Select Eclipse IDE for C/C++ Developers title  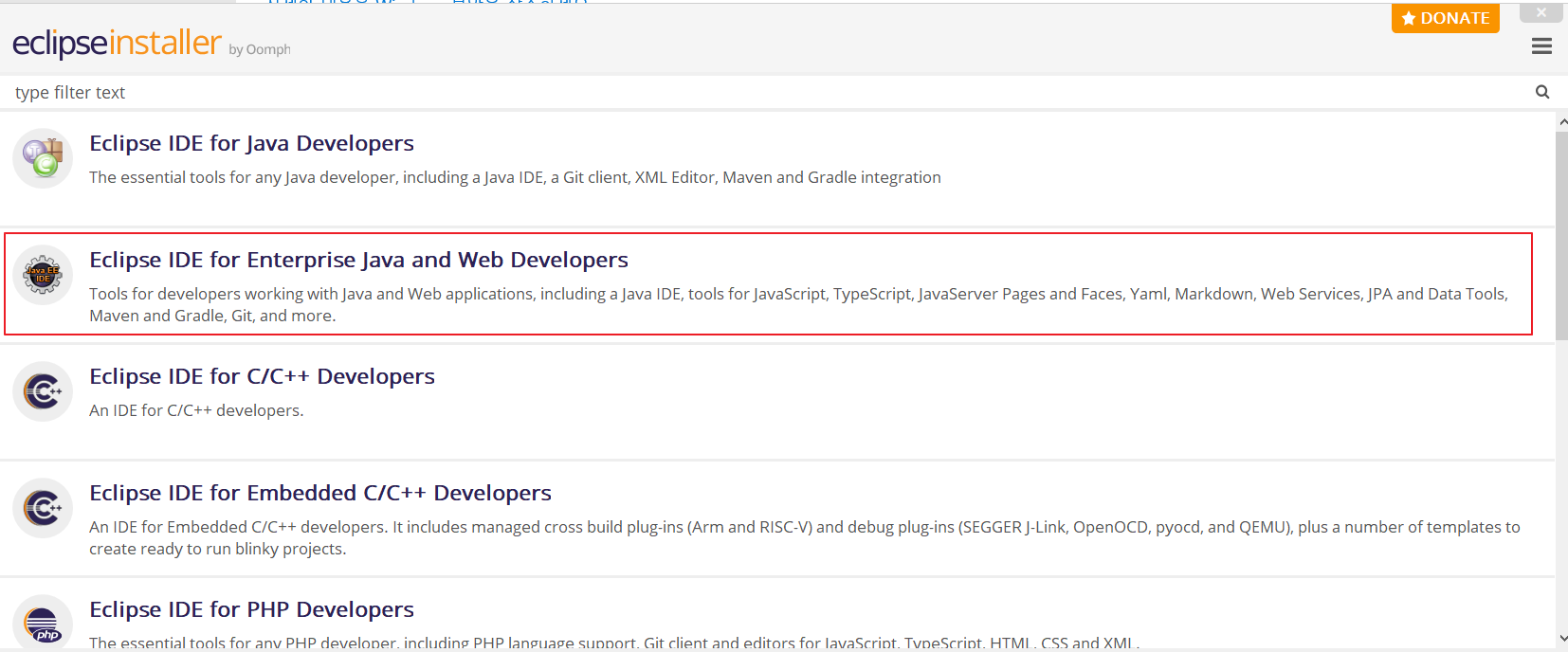click(262, 376)
